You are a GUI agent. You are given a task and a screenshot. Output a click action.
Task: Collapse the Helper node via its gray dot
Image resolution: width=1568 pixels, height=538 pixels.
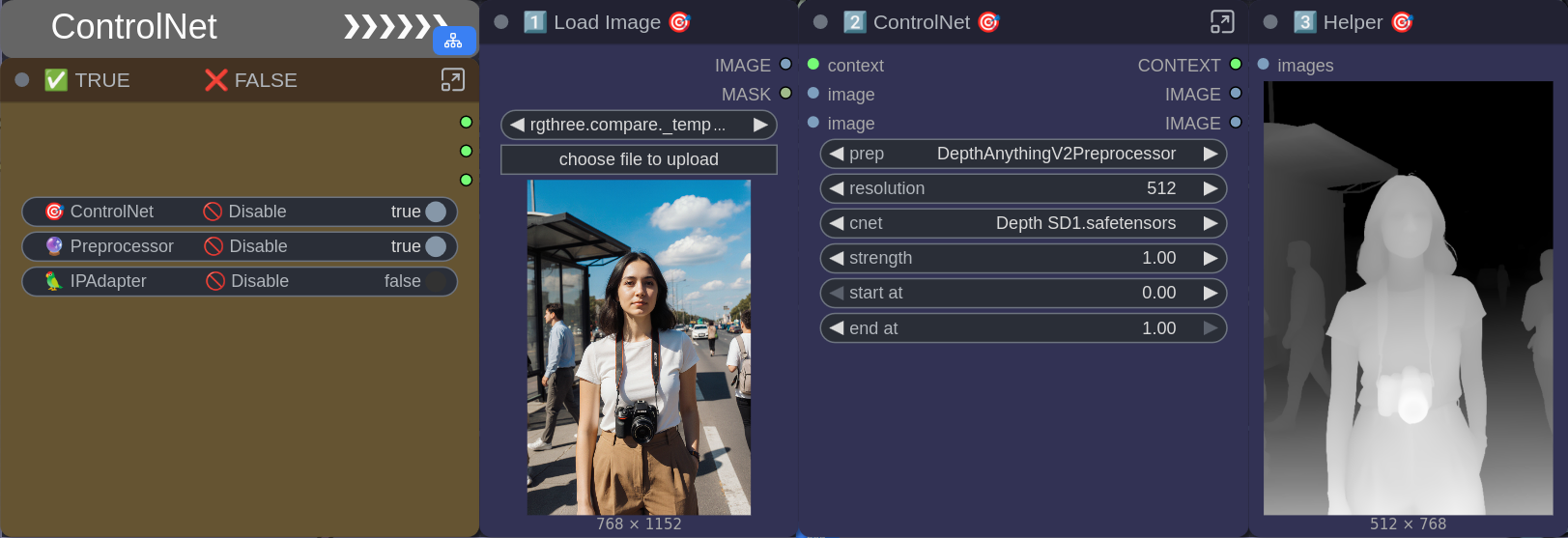click(1270, 22)
